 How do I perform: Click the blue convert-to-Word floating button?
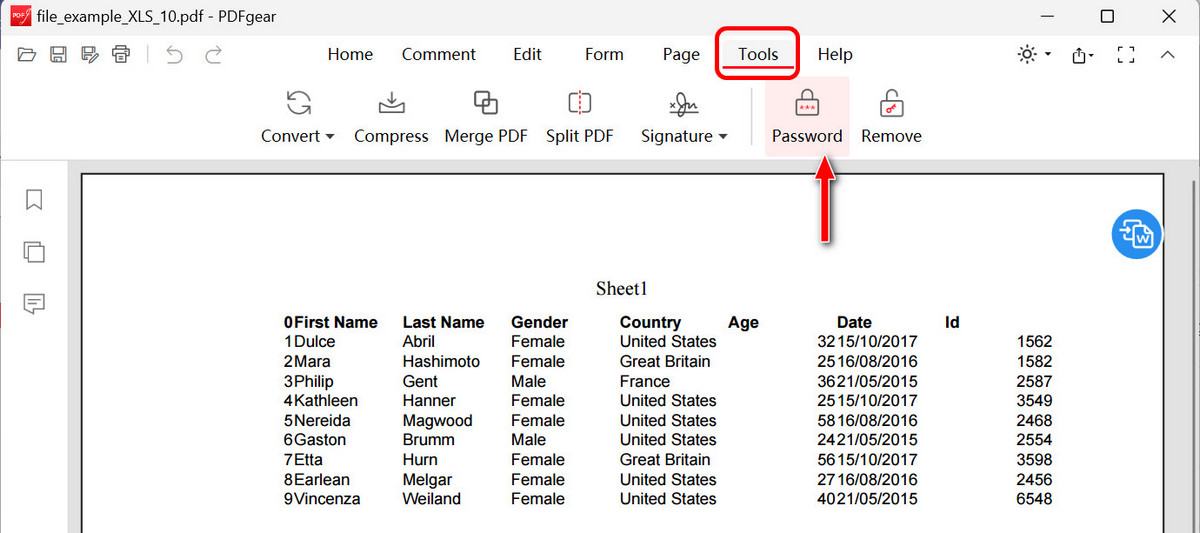point(1138,234)
